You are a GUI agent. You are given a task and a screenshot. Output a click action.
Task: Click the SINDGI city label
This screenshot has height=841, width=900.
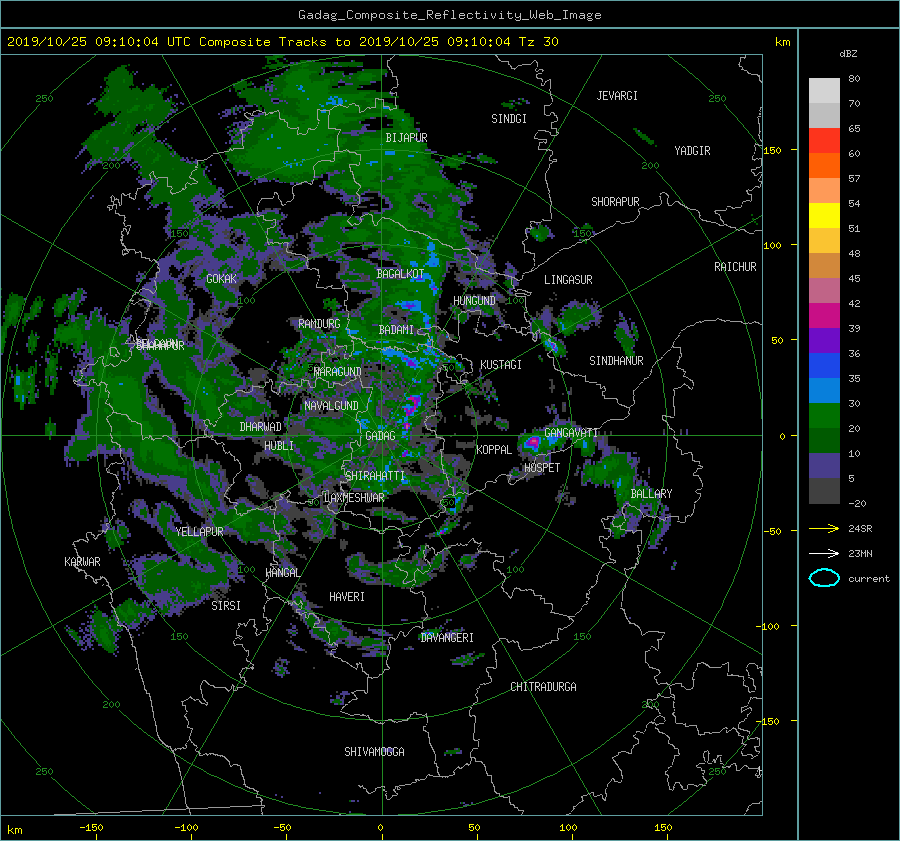pyautogui.click(x=509, y=119)
